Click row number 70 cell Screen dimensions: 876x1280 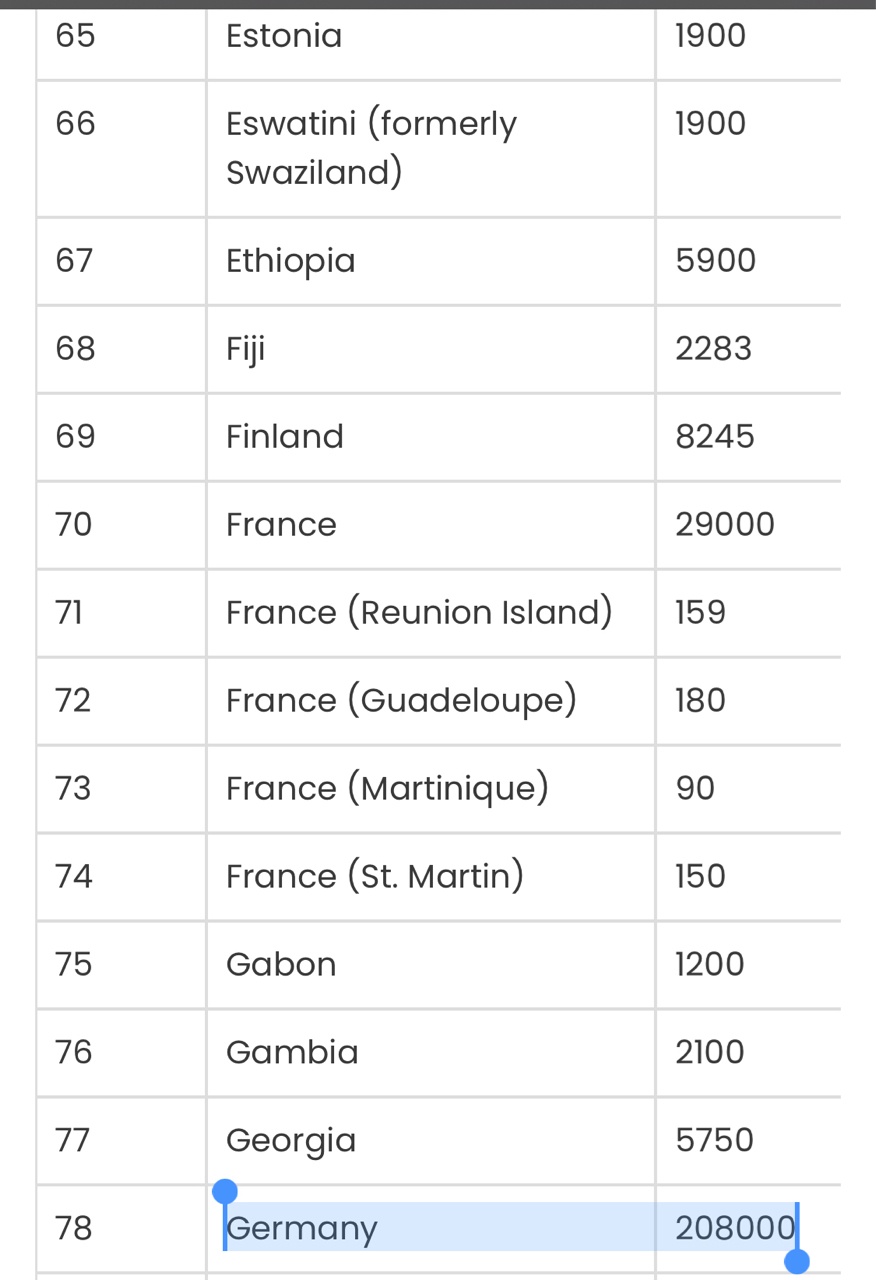[74, 525]
